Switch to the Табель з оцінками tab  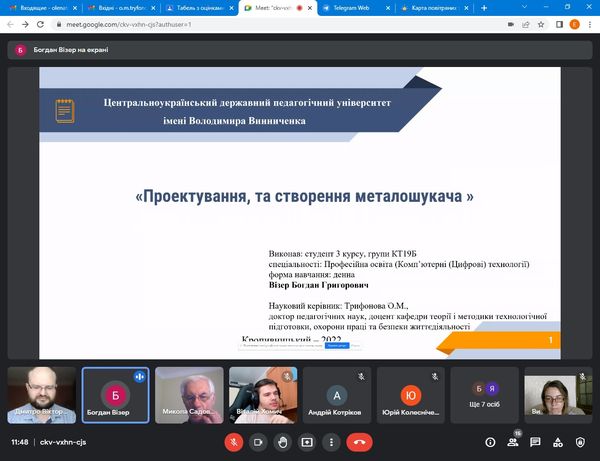click(199, 8)
